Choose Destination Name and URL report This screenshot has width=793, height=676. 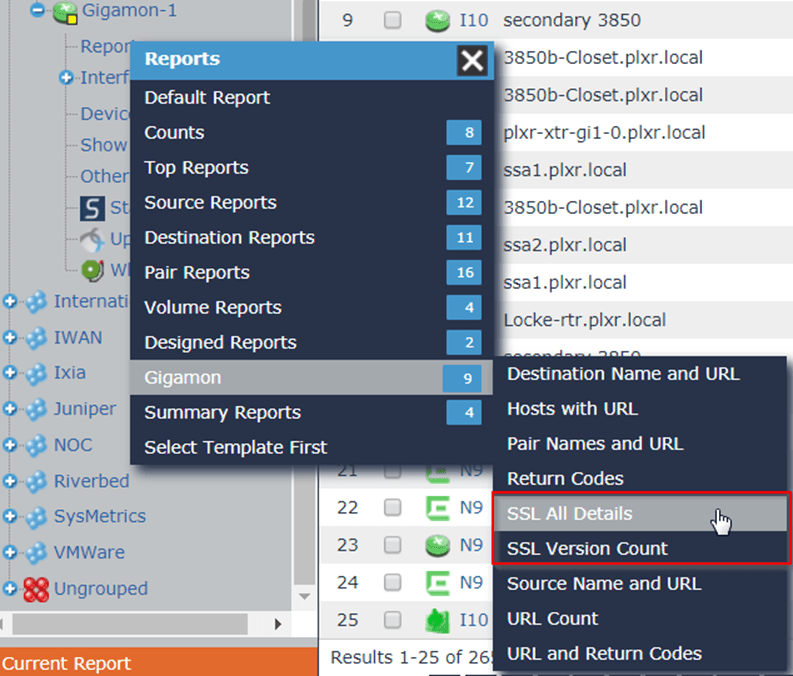(x=640, y=374)
